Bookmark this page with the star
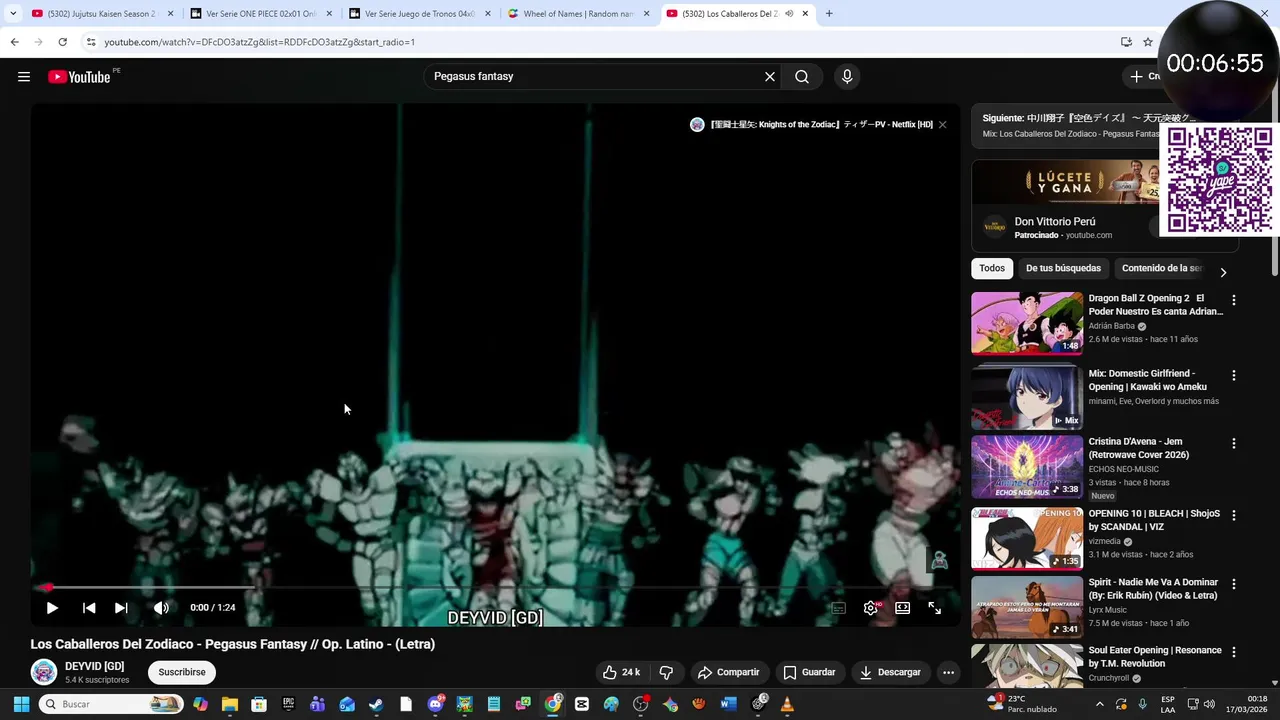The height and width of the screenshot is (720, 1280). click(1148, 42)
